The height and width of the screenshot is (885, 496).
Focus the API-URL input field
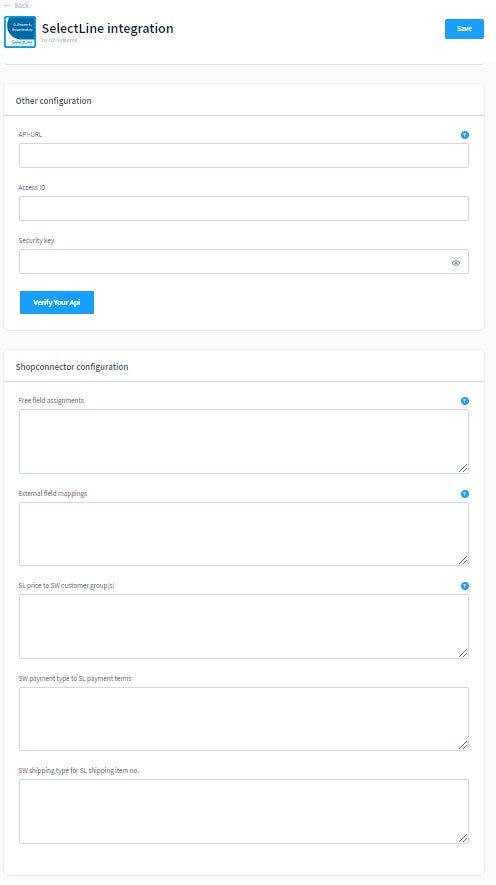(x=244, y=155)
